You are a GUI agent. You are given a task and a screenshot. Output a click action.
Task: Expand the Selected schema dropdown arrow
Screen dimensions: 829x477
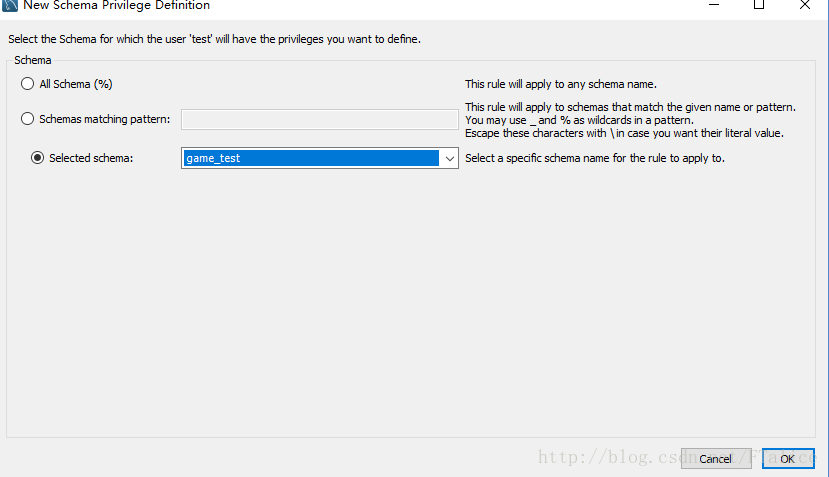pyautogui.click(x=449, y=158)
